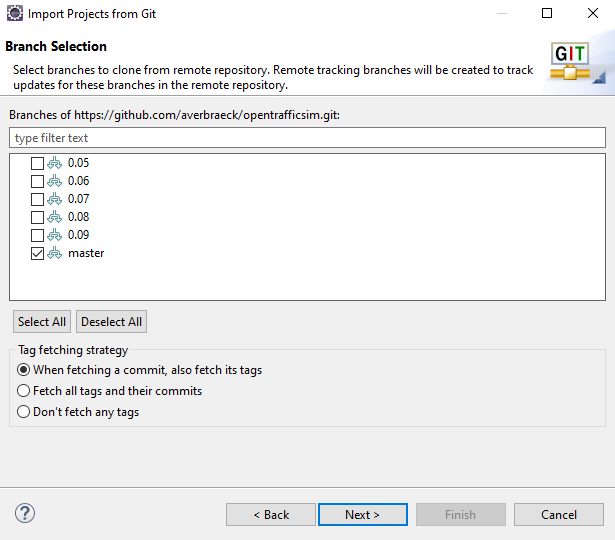The width and height of the screenshot is (615, 540).
Task: Click the branch icon beside 0.07
Action: (x=55, y=199)
